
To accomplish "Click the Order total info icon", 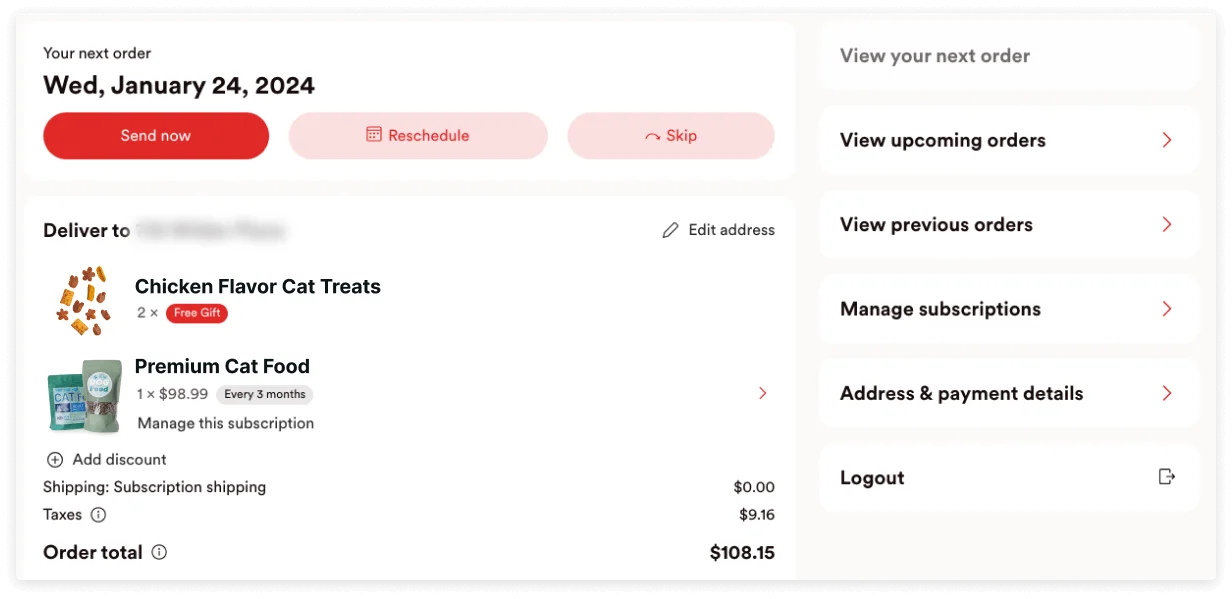I will [159, 552].
